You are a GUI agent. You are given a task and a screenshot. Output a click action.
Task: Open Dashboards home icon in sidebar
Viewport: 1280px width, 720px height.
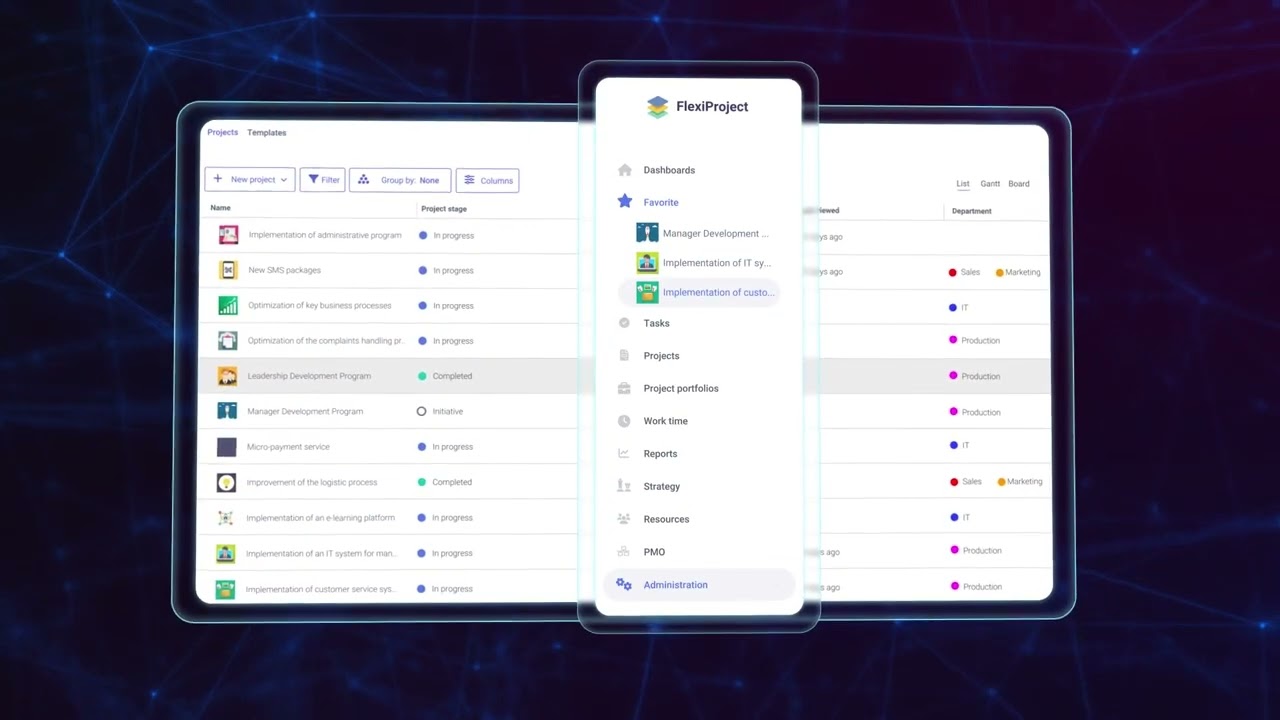625,170
